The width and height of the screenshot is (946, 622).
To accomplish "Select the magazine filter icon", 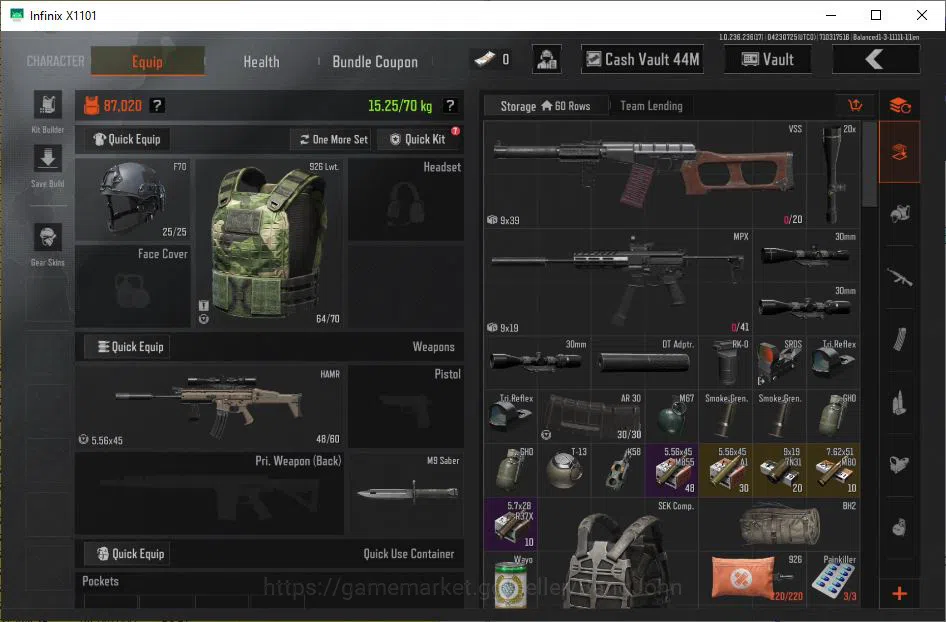I will click(900, 340).
